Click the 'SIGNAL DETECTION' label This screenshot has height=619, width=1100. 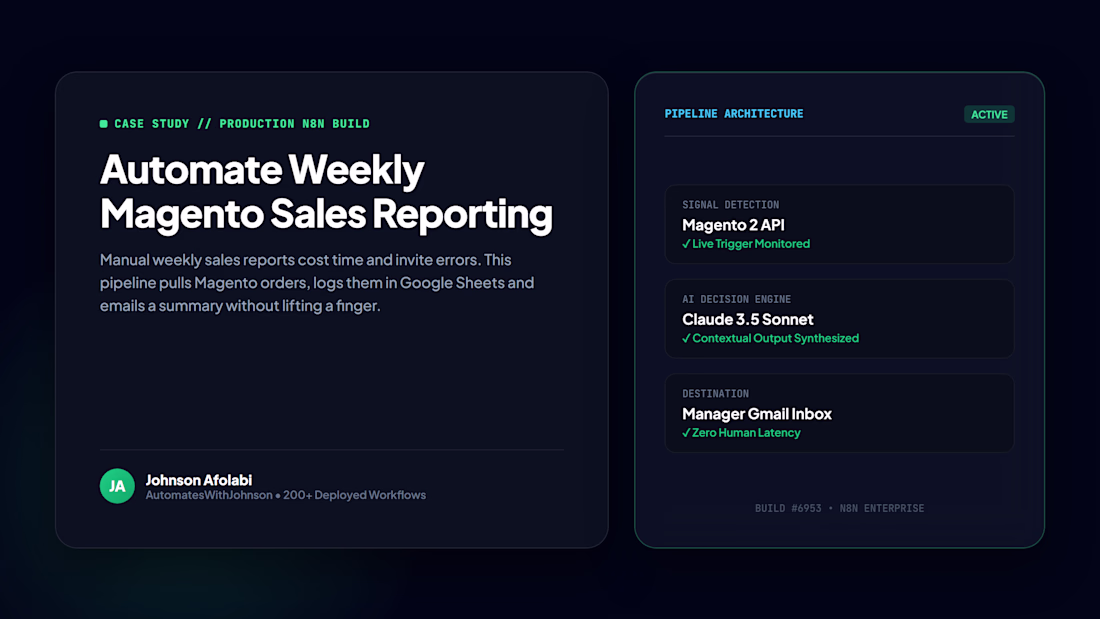[x=730, y=205]
